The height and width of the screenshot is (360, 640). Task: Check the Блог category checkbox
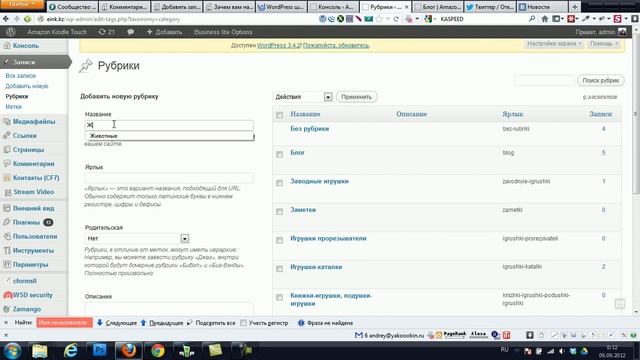[280, 154]
